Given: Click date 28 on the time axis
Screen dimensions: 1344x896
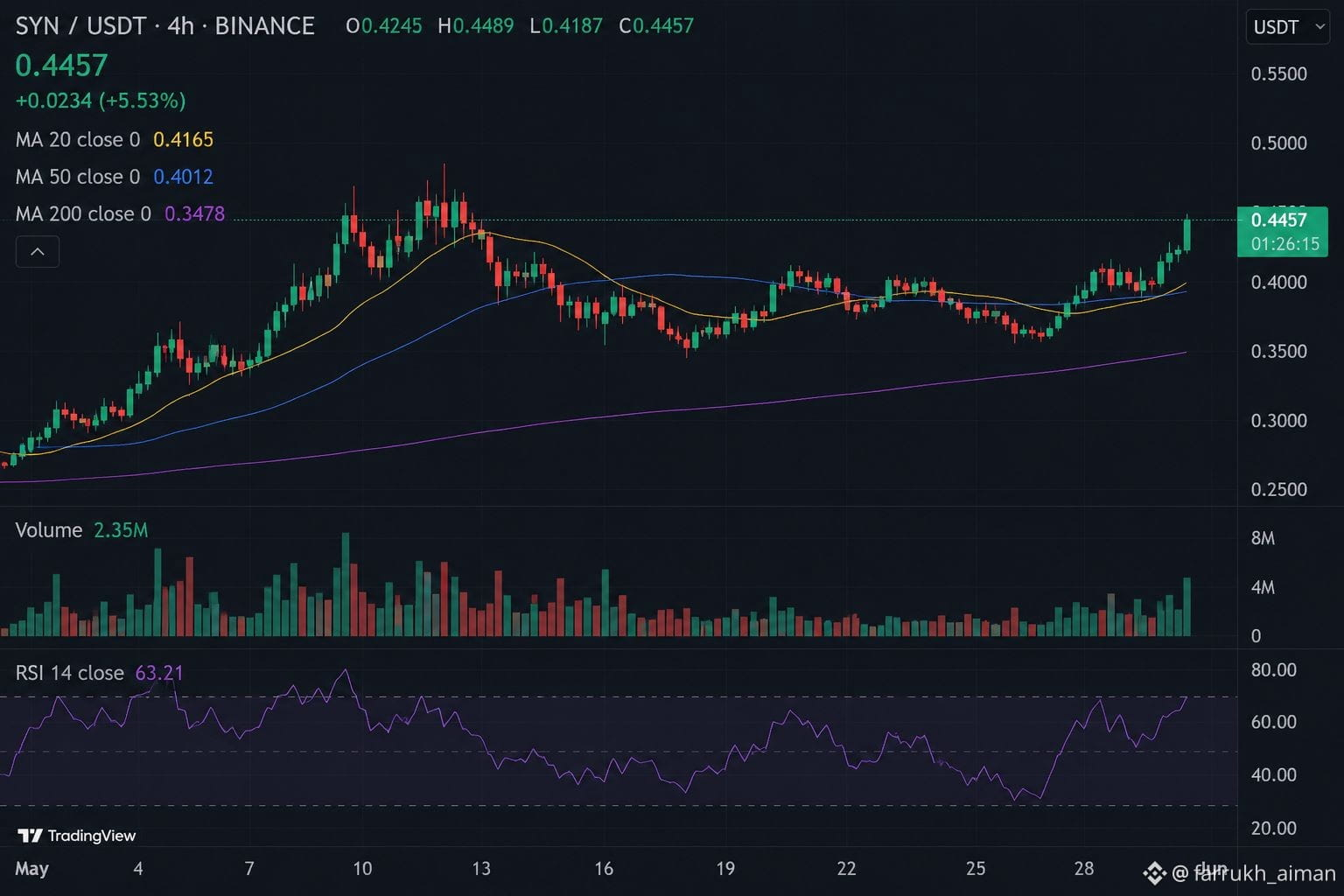Looking at the screenshot, I should coord(1084,869).
